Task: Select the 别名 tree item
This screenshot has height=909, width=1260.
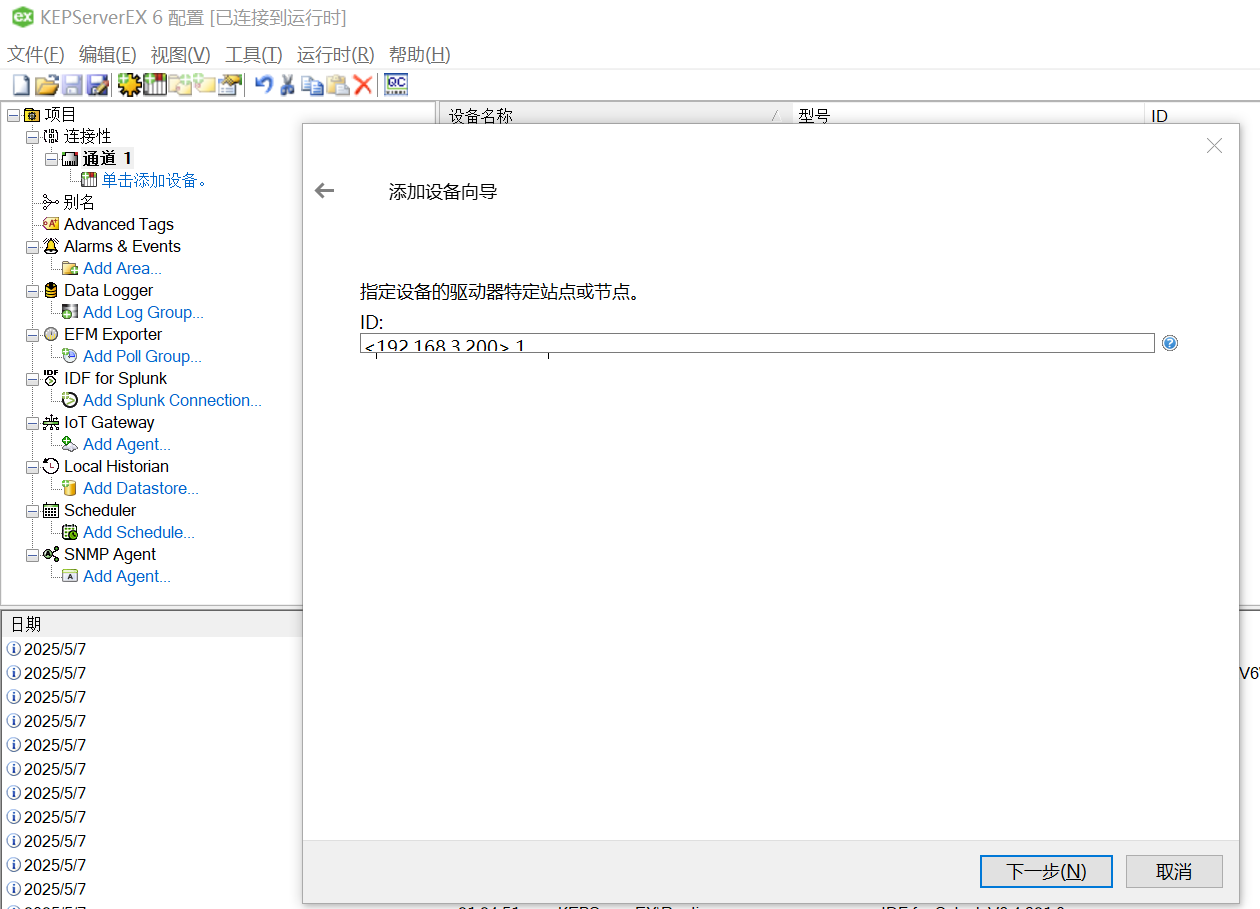Action: 79,203
